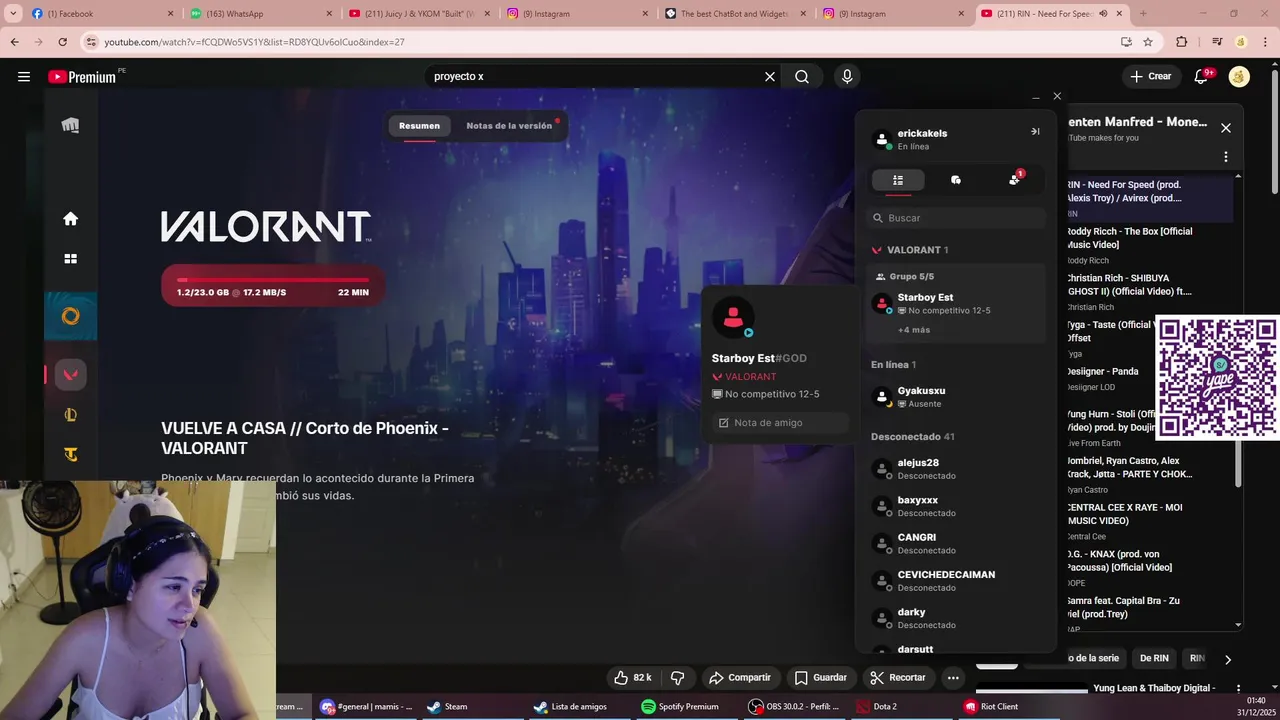Start voice search with microphone icon

point(847,77)
